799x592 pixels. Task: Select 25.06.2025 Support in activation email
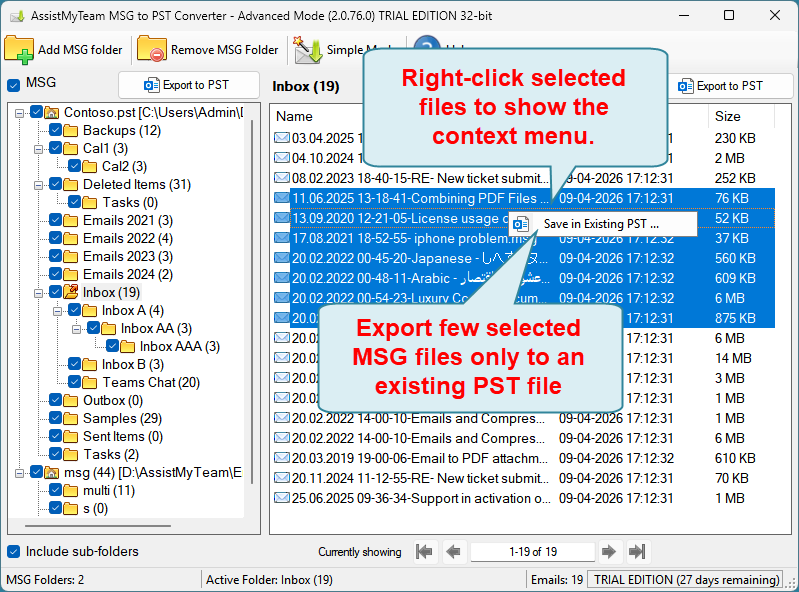click(x=420, y=498)
